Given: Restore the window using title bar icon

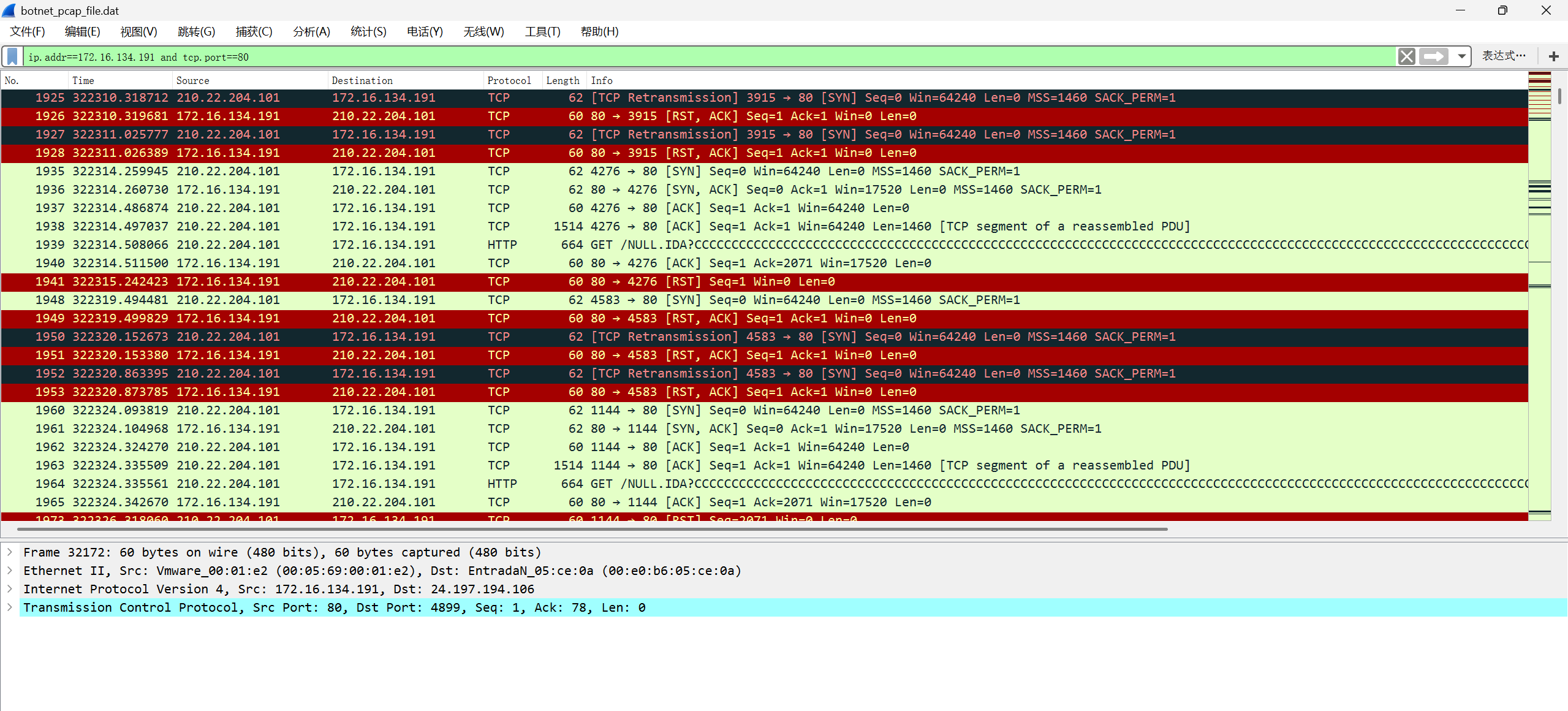Looking at the screenshot, I should point(1502,10).
